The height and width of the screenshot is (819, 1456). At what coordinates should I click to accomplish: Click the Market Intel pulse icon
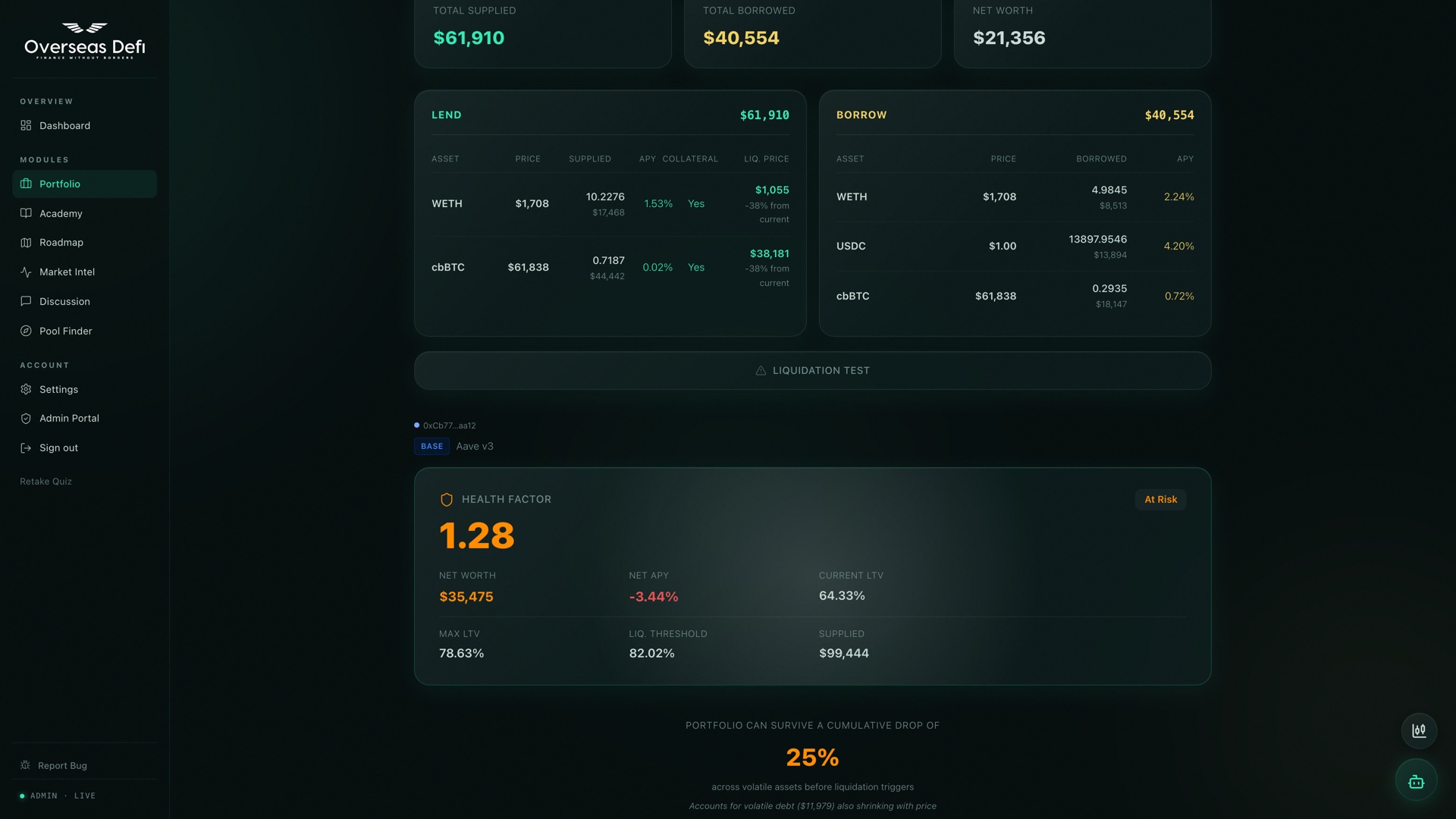click(x=26, y=272)
